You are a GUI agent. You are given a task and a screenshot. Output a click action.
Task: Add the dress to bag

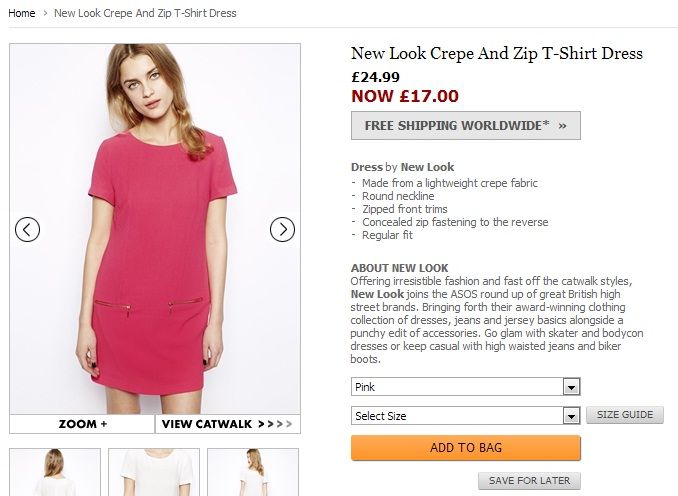tap(465, 448)
